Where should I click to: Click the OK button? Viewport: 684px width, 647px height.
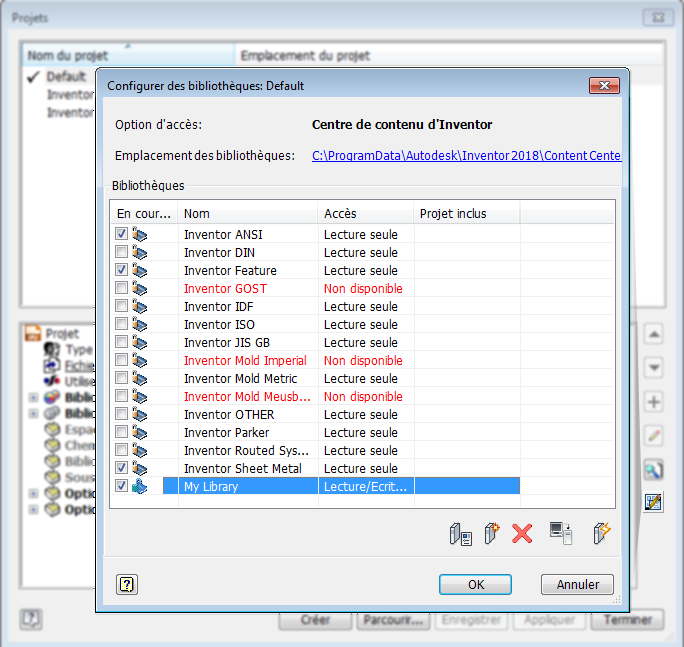[x=475, y=584]
